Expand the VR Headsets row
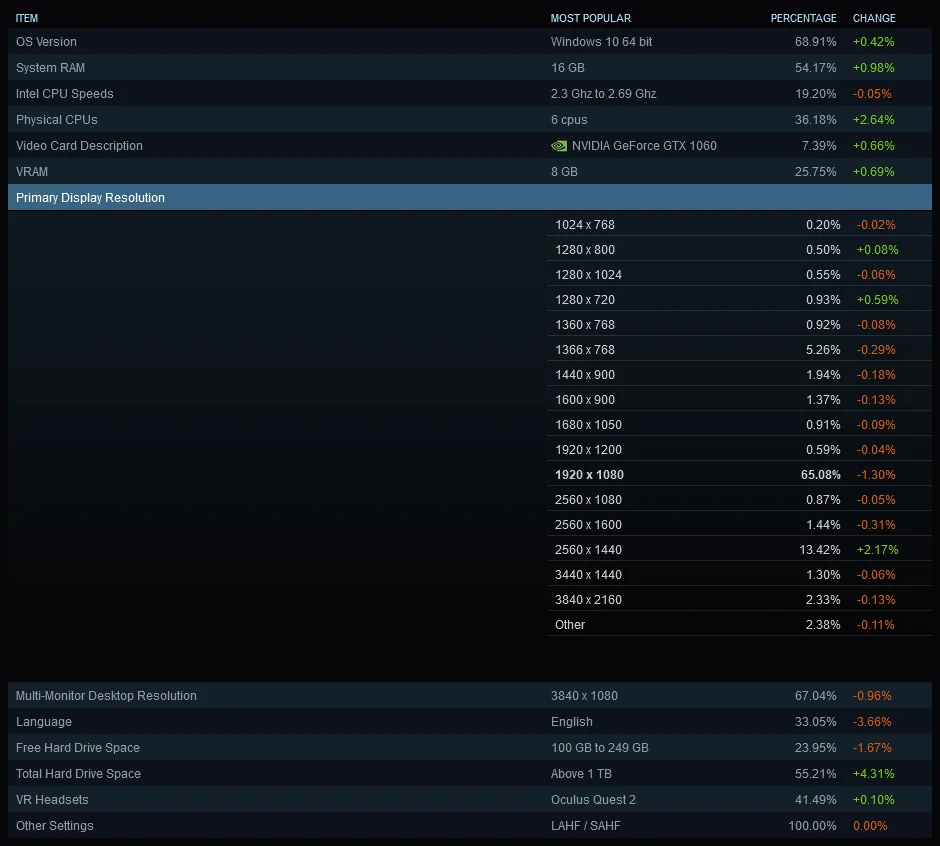 470,800
